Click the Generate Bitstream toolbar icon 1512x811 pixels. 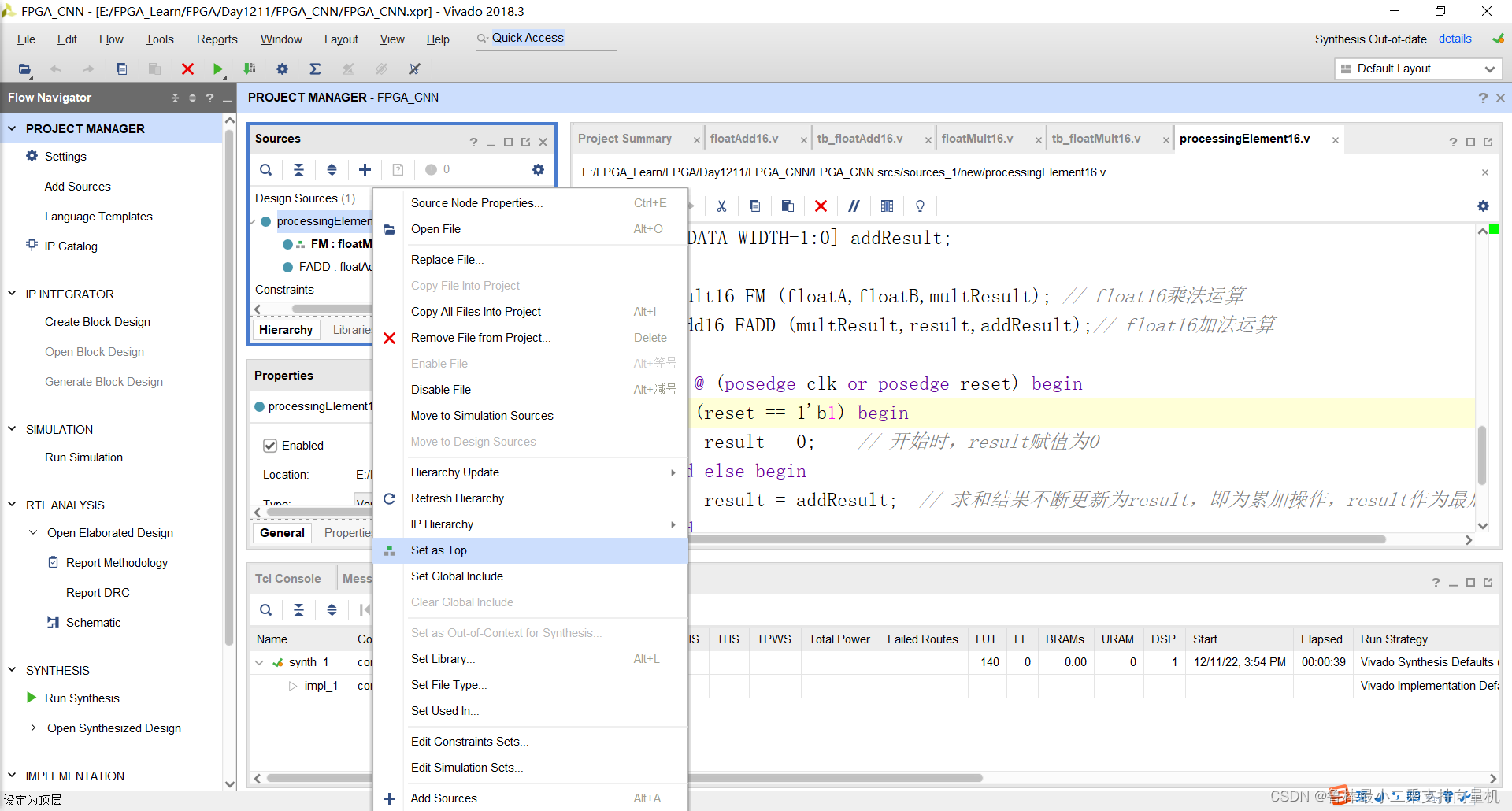click(x=250, y=69)
